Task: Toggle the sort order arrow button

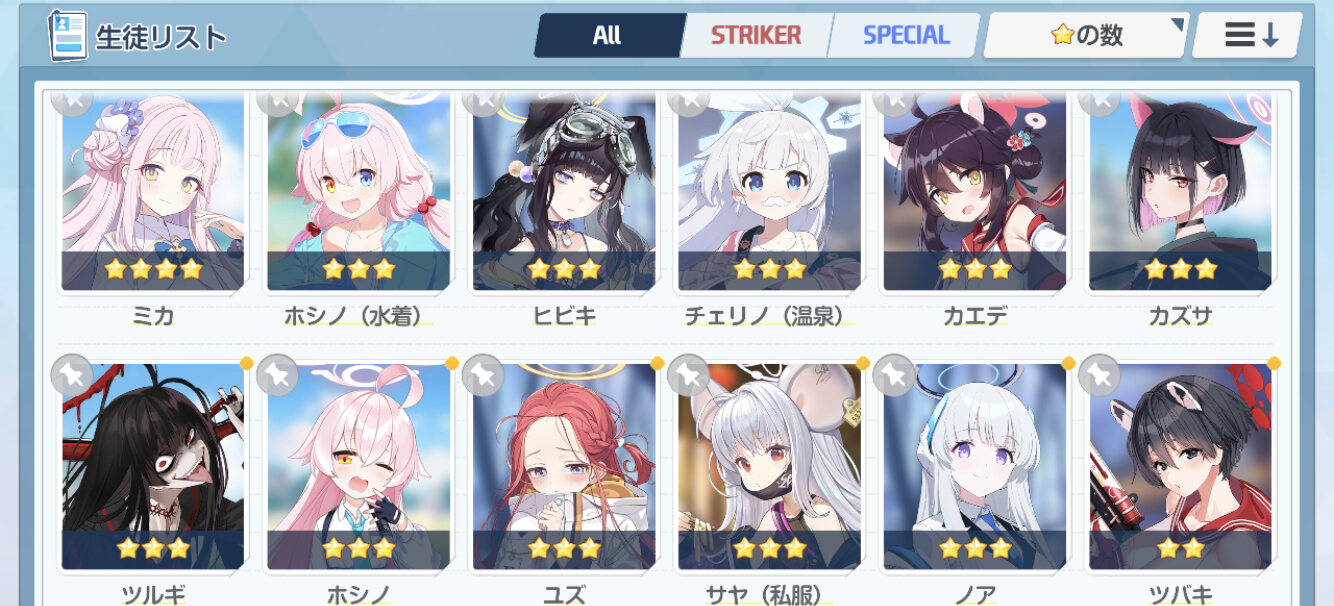Action: 1247,35
